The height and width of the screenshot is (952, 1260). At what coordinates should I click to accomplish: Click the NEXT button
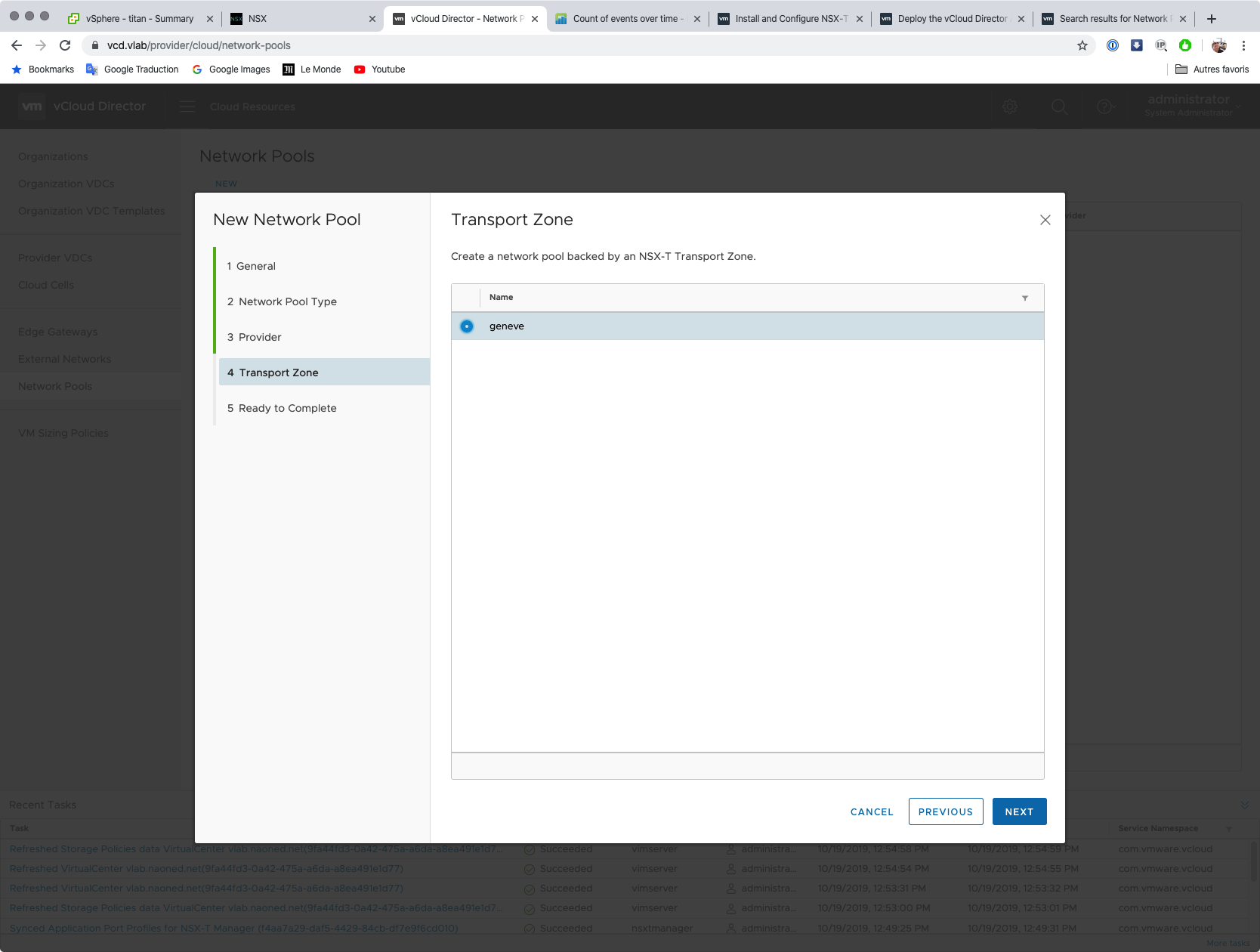tap(1019, 811)
